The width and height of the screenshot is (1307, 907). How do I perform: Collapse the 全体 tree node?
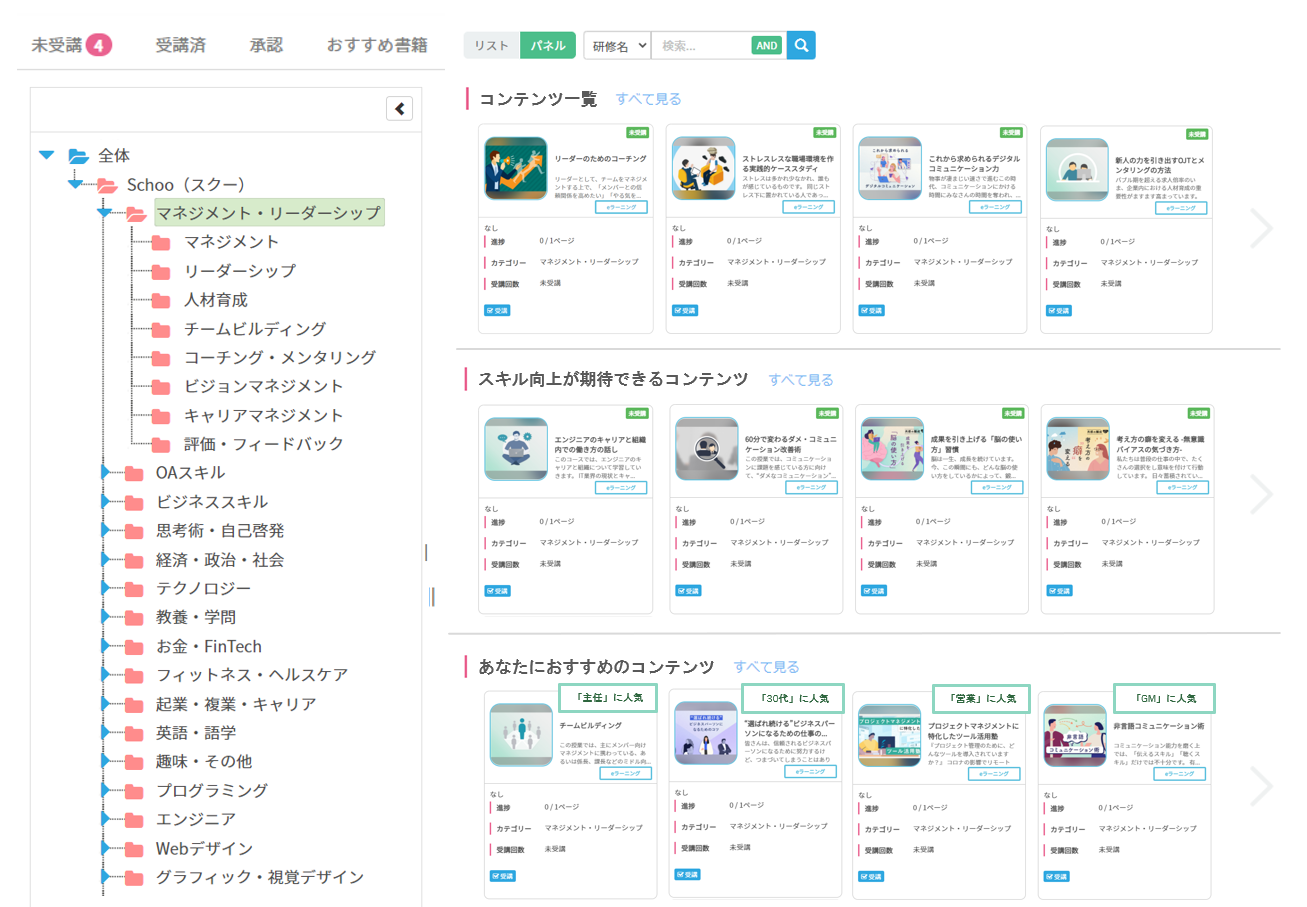point(45,155)
